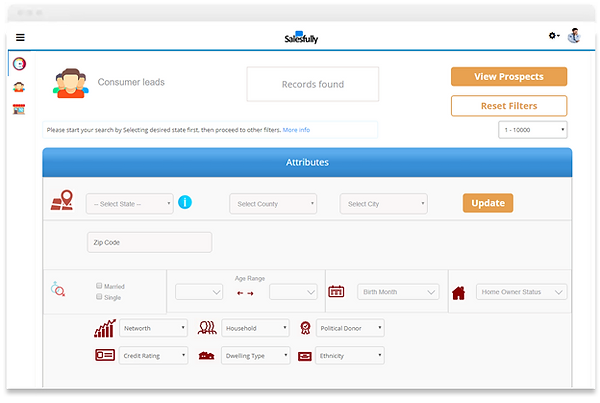The width and height of the screenshot is (600, 403).
Task: Click the birth month calendar icon
Action: coord(336,291)
